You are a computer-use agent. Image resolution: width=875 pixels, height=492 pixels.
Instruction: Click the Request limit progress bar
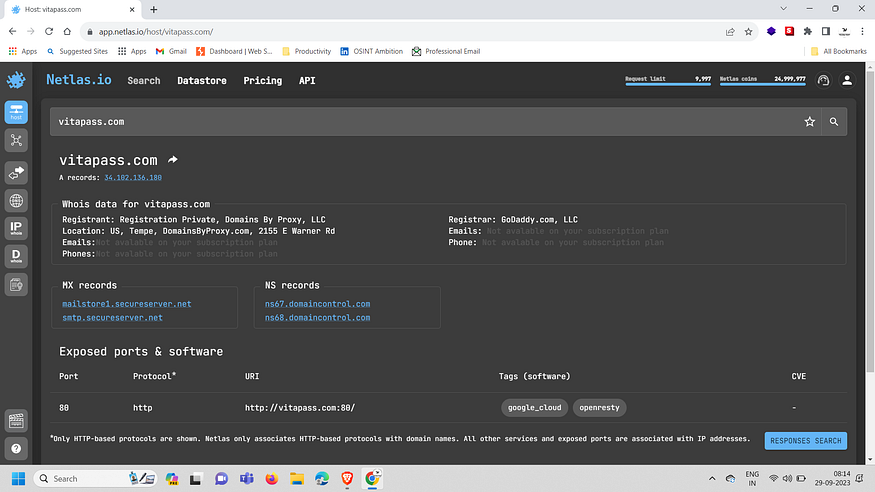(668, 84)
